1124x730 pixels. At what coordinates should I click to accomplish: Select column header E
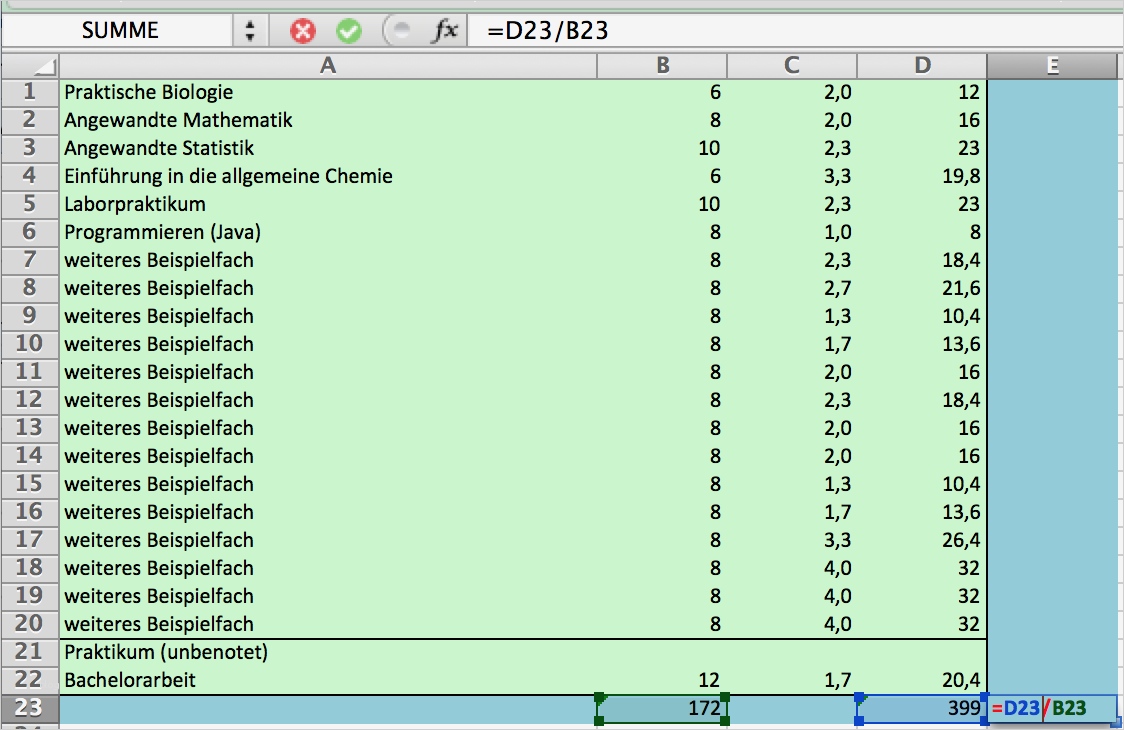click(x=1052, y=65)
